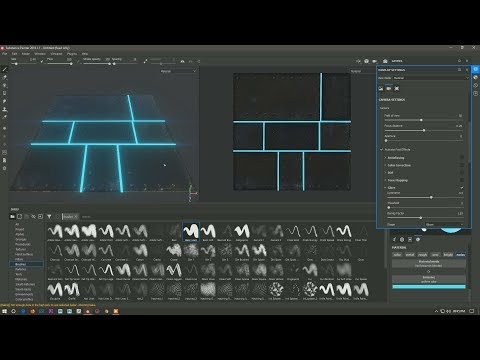Enable the Antialiasing checkbox
Image resolution: width=480 pixels, height=360 pixels.
click(462, 157)
